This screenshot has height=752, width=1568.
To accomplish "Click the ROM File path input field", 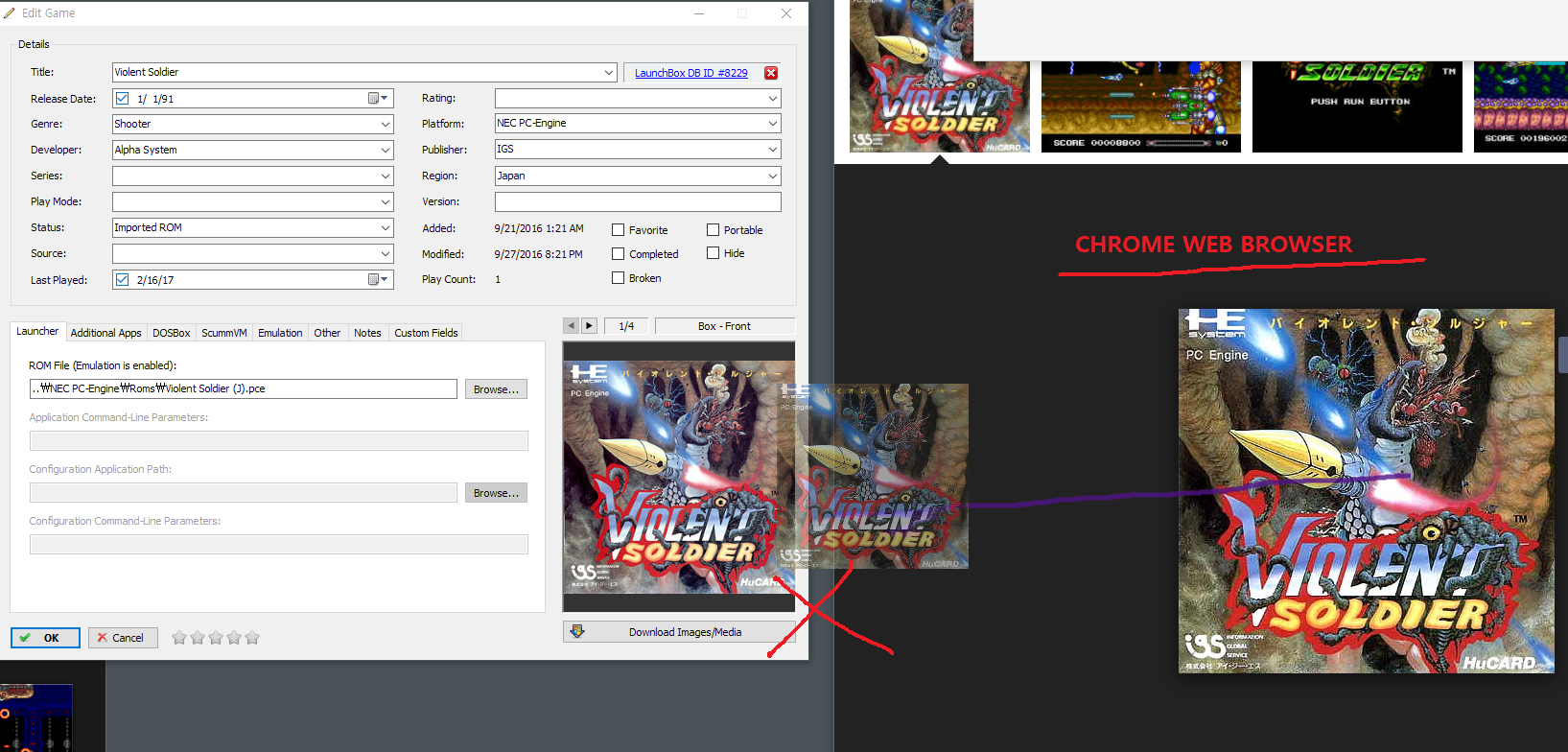I will pyautogui.click(x=244, y=388).
